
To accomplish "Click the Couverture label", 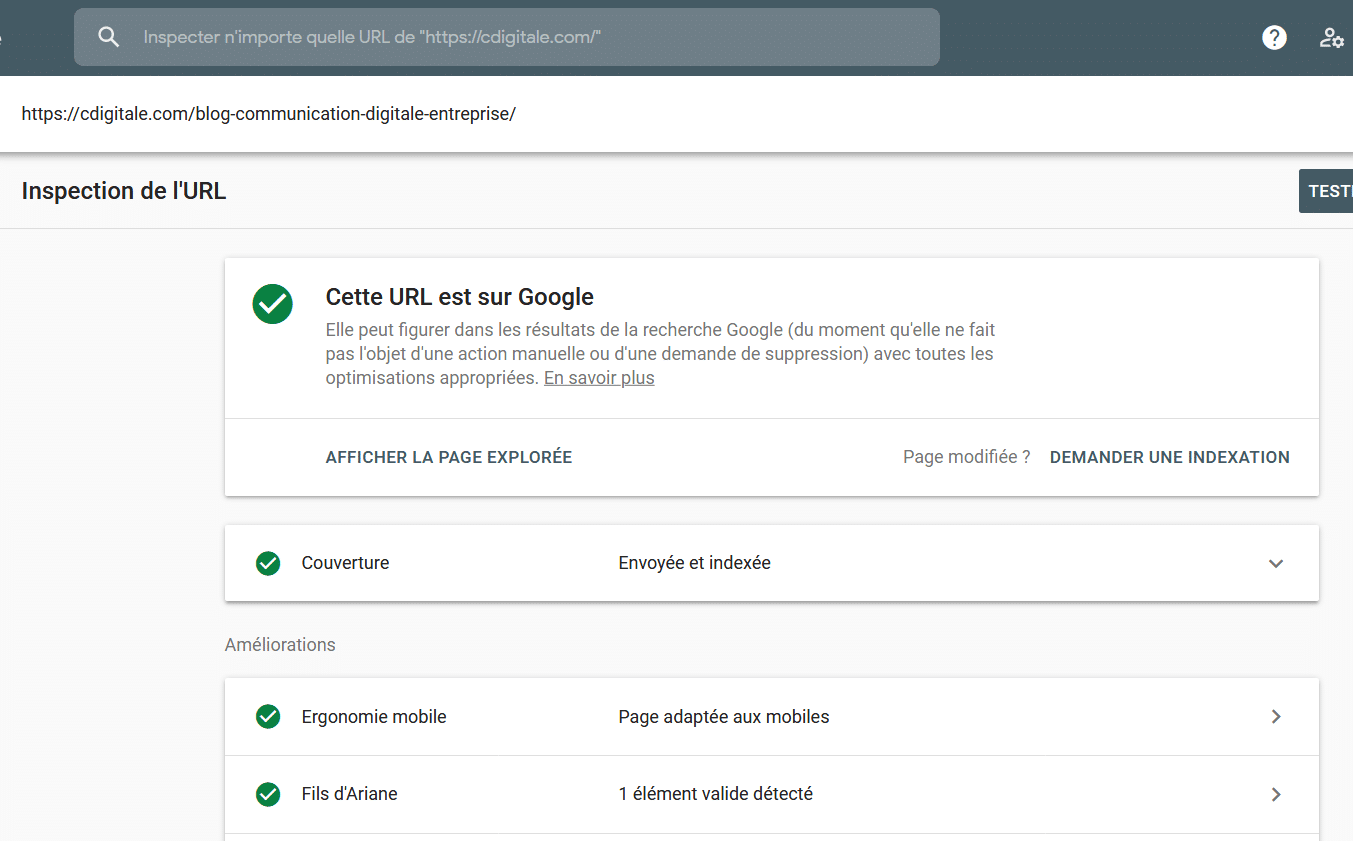I will pyautogui.click(x=345, y=563).
